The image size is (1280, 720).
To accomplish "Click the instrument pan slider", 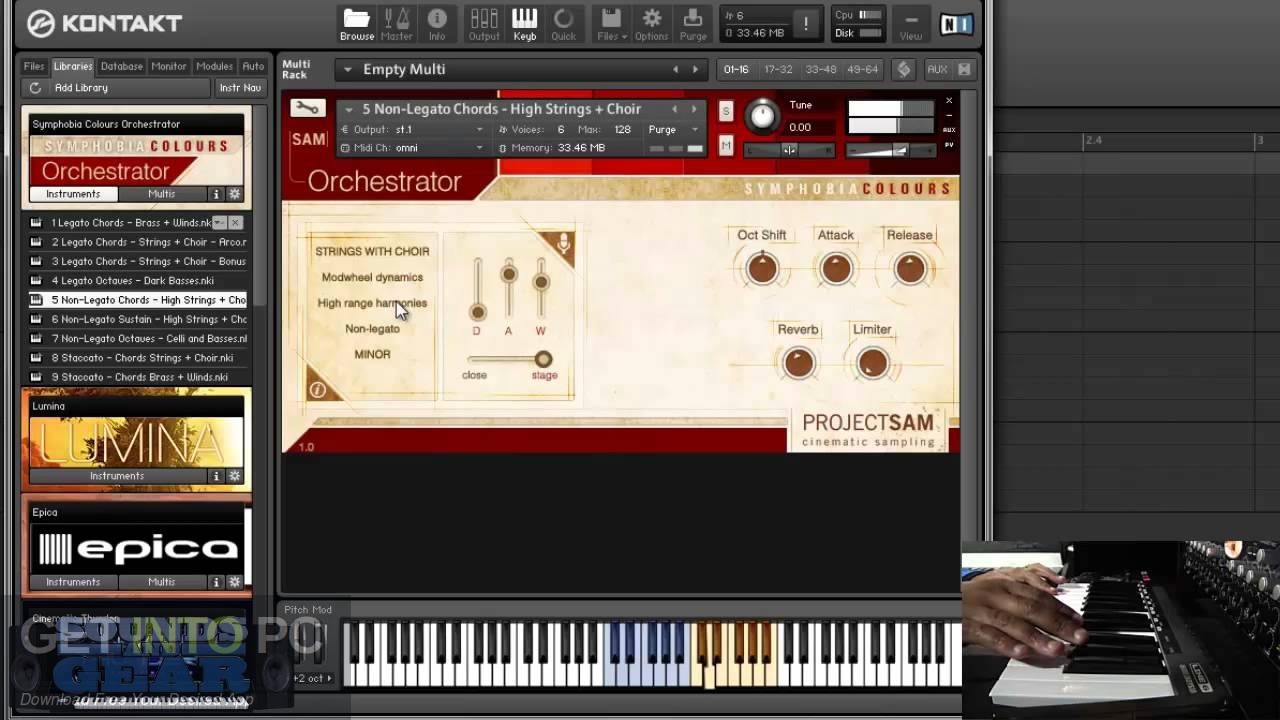I will tap(789, 150).
